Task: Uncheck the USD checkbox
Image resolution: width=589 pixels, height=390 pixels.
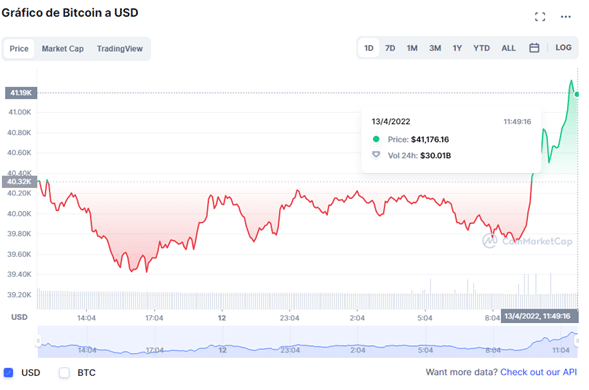Action: [8, 373]
